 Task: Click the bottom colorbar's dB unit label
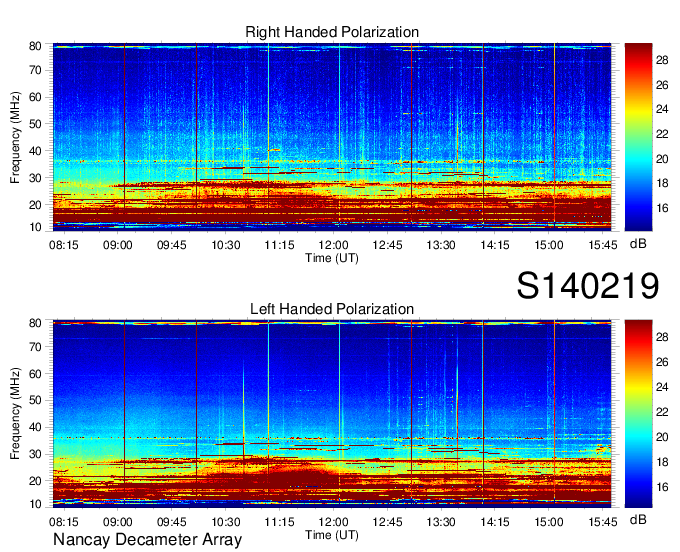tap(638, 519)
